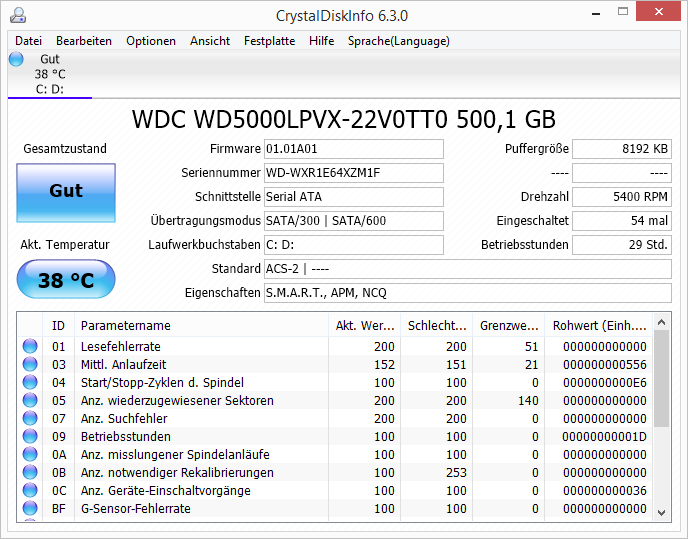The height and width of the screenshot is (539, 688).
Task: Click the scrollbar down arrow in SMART list
Action: (662, 513)
